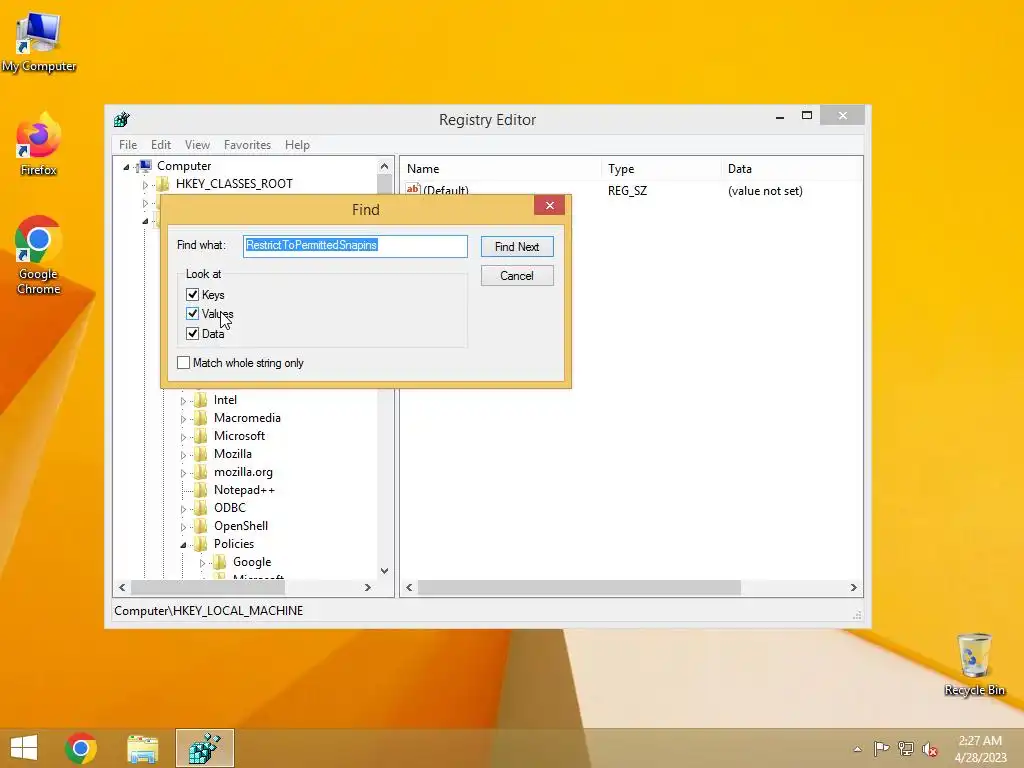Open the File menu
1024x768 pixels.
coord(128,145)
